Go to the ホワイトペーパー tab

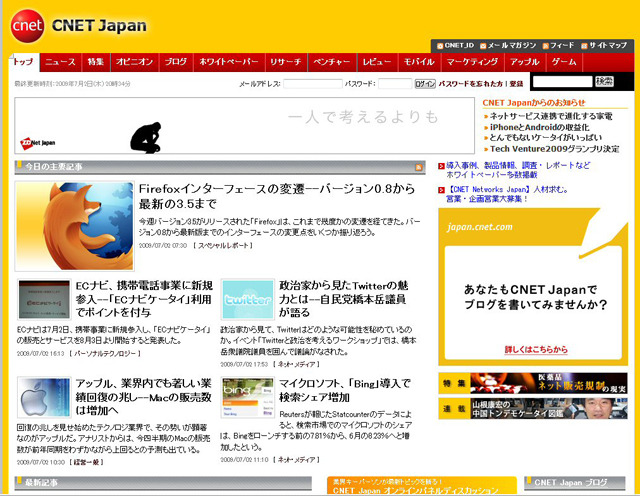click(x=229, y=62)
